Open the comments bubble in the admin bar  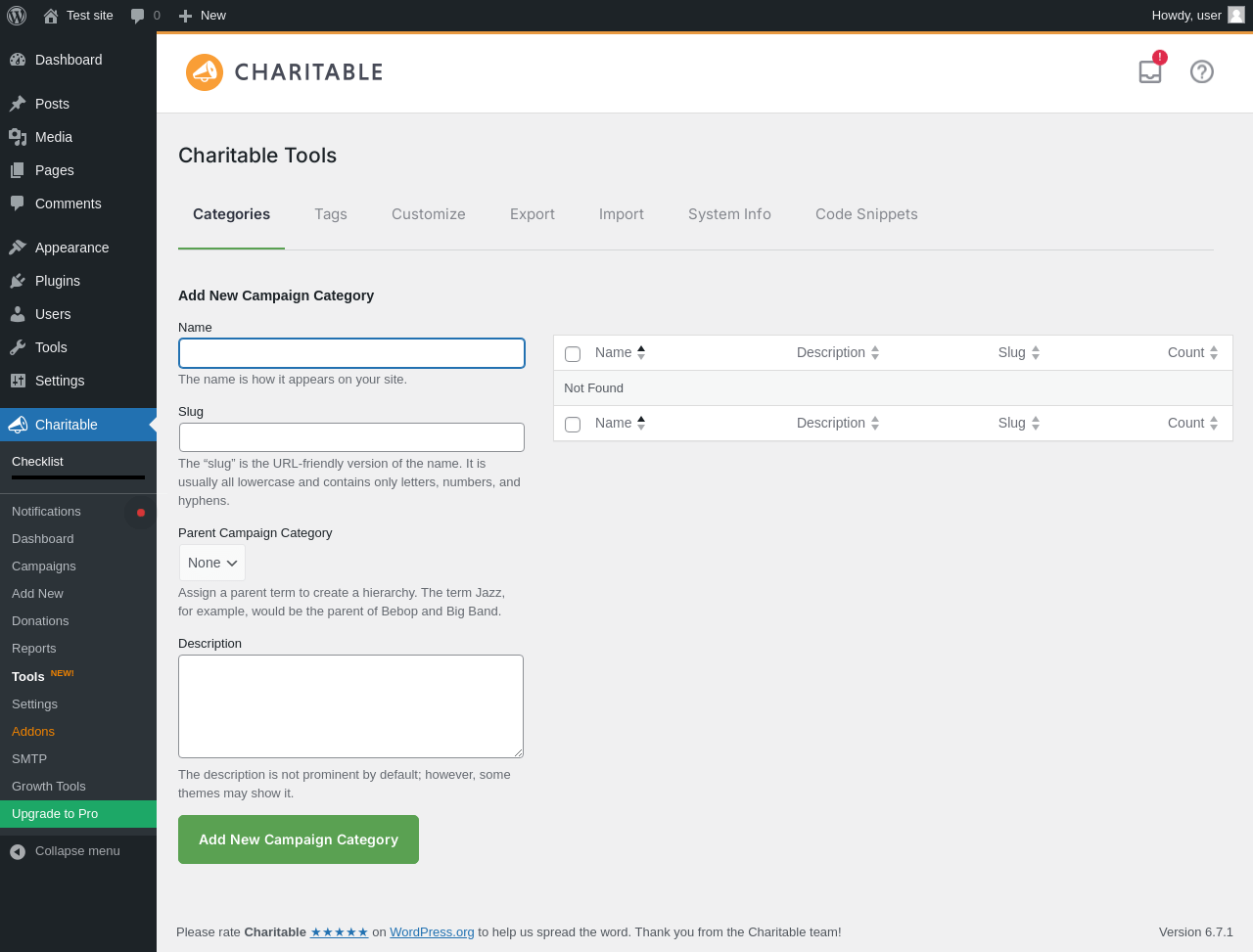point(138,16)
